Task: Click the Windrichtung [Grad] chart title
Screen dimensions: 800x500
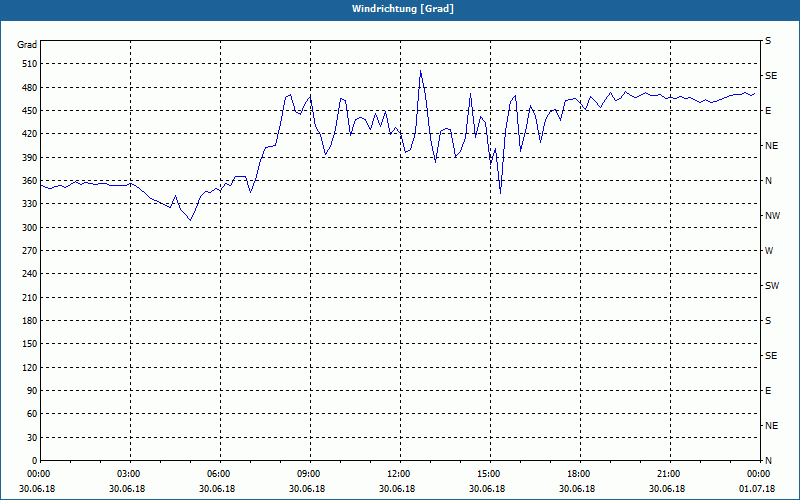Action: point(403,9)
